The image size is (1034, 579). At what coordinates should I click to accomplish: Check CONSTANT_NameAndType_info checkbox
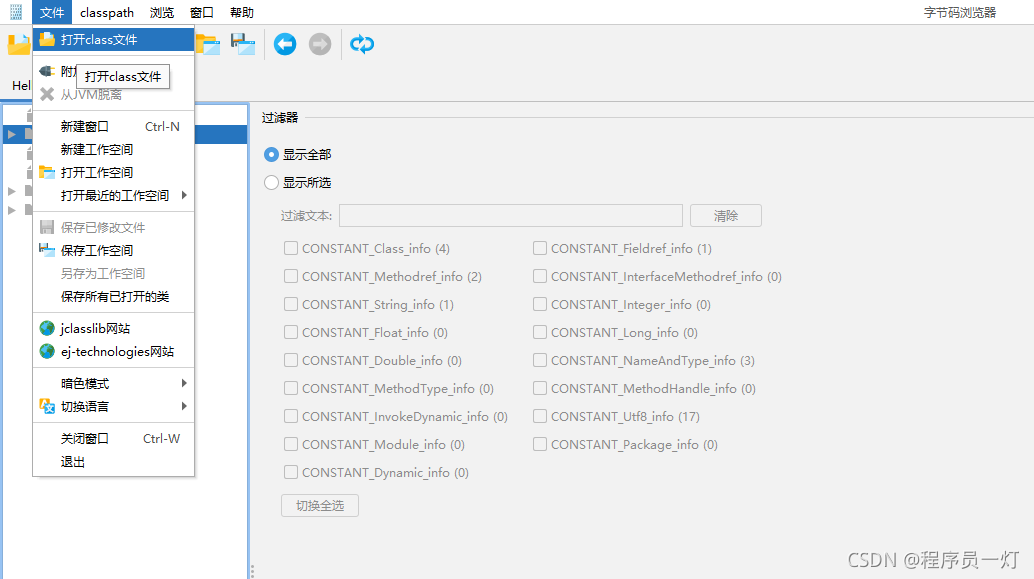pyautogui.click(x=540, y=360)
